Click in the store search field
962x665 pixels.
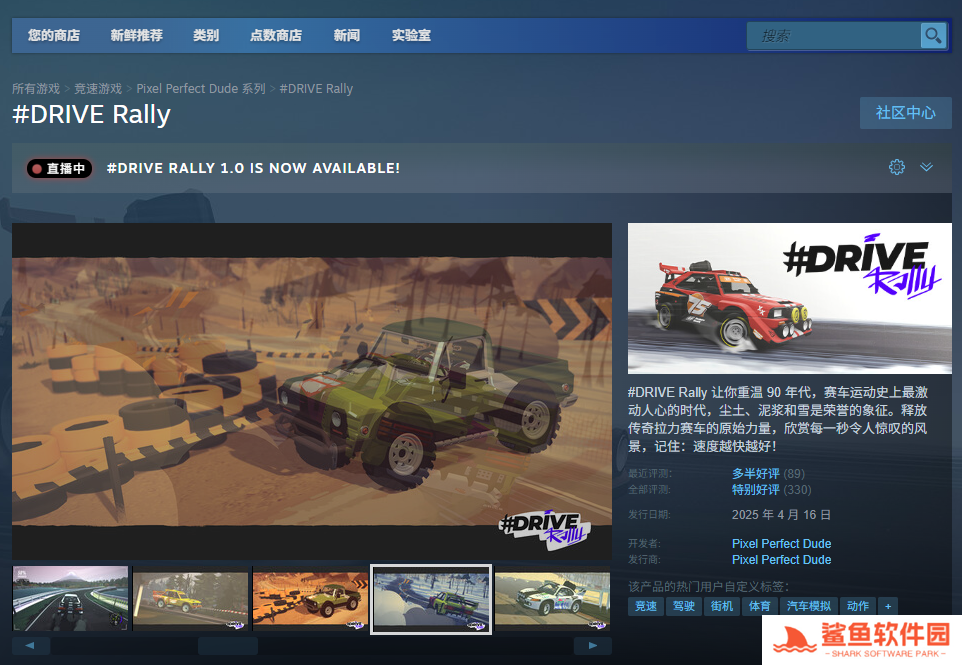pos(832,36)
